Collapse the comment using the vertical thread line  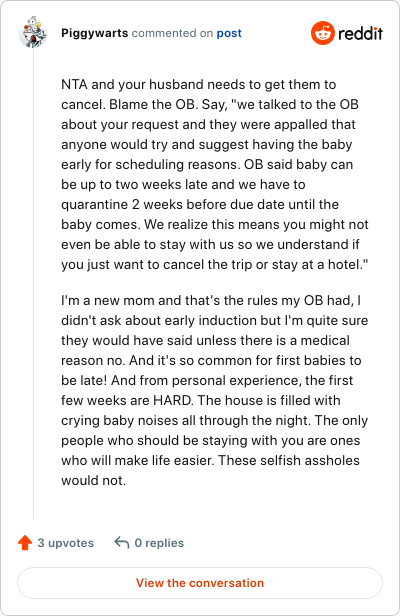33,283
